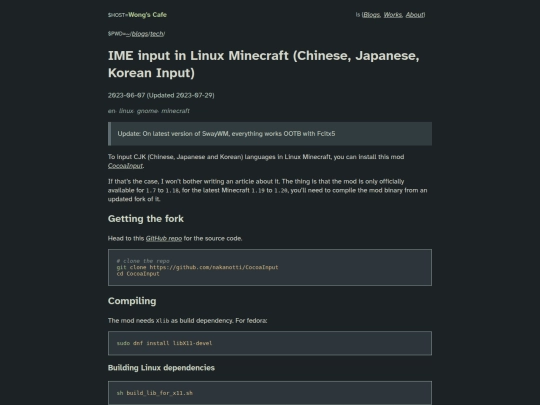Click the 'Compiling' heading
Viewport: 540px width, 405px height.
[x=132, y=301]
